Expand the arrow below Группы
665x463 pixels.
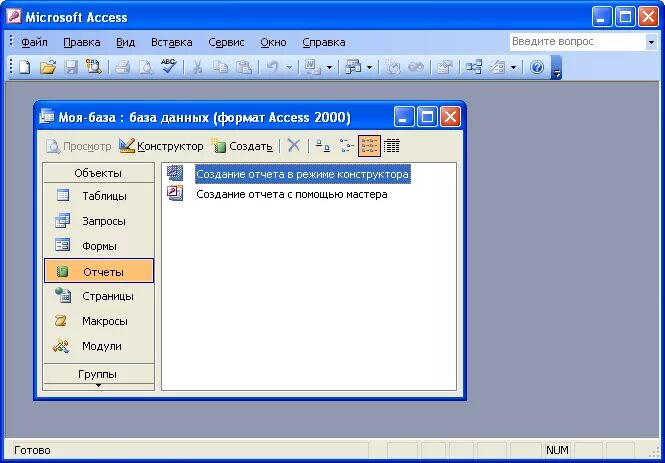tap(98, 386)
